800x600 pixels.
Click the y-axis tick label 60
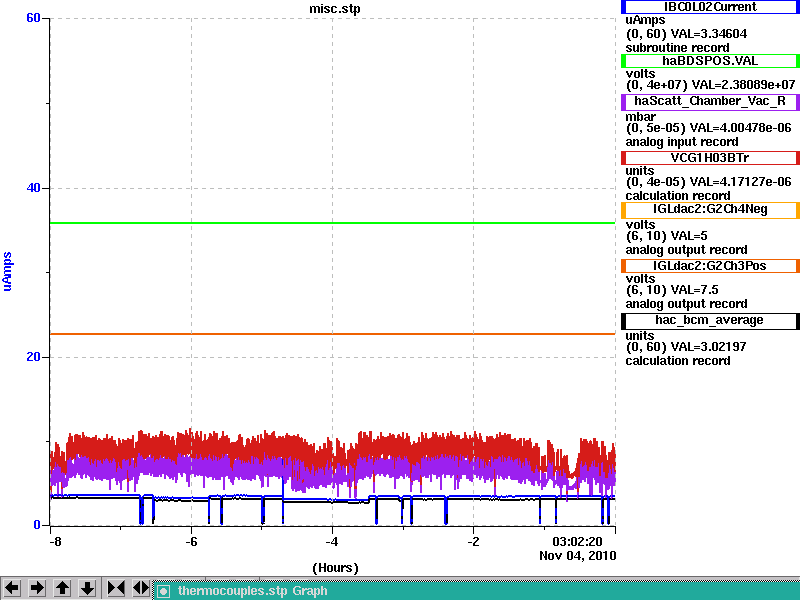[x=33, y=18]
